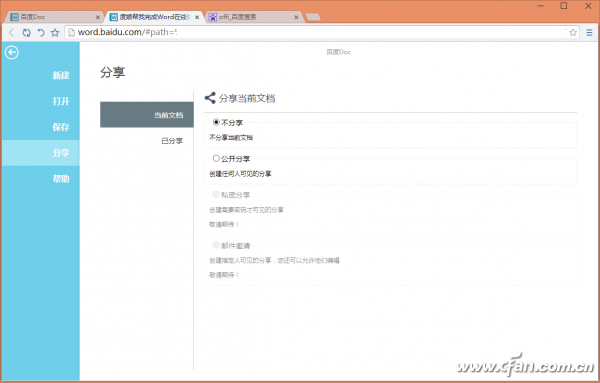Switch to the Word在线 browser tab
600x383 pixels.
[x=153, y=17]
